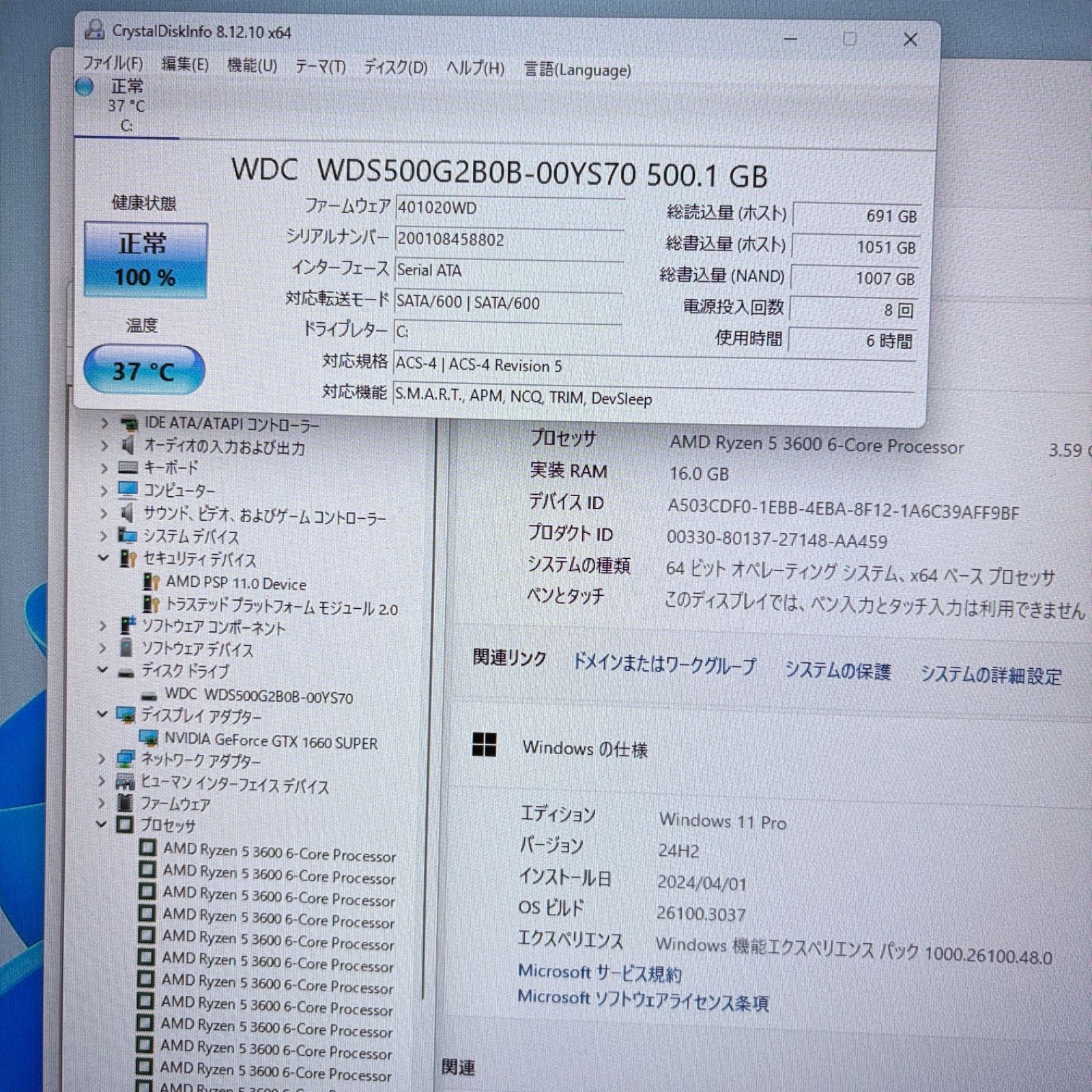Open the 言語(Language) menu
Image resolution: width=1092 pixels, height=1092 pixels.
tap(577, 70)
